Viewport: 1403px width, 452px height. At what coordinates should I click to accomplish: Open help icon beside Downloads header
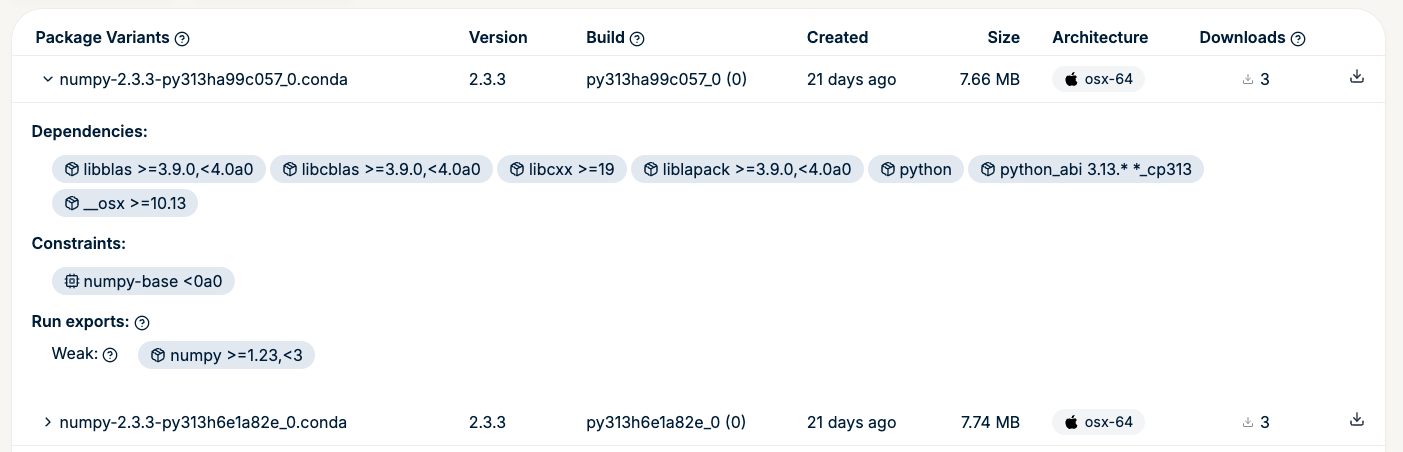[x=1298, y=38]
